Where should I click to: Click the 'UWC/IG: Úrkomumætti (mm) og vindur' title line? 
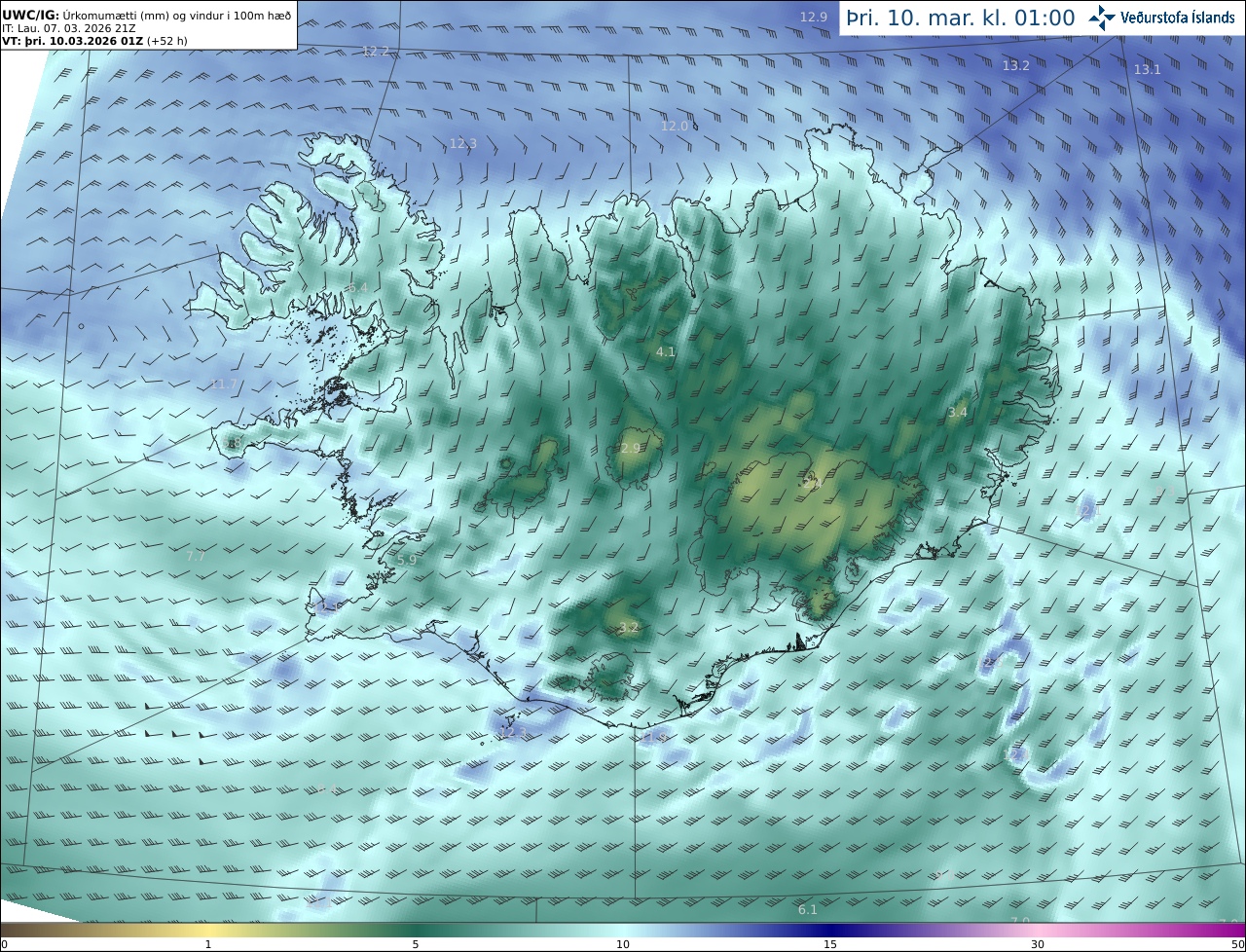point(146,15)
